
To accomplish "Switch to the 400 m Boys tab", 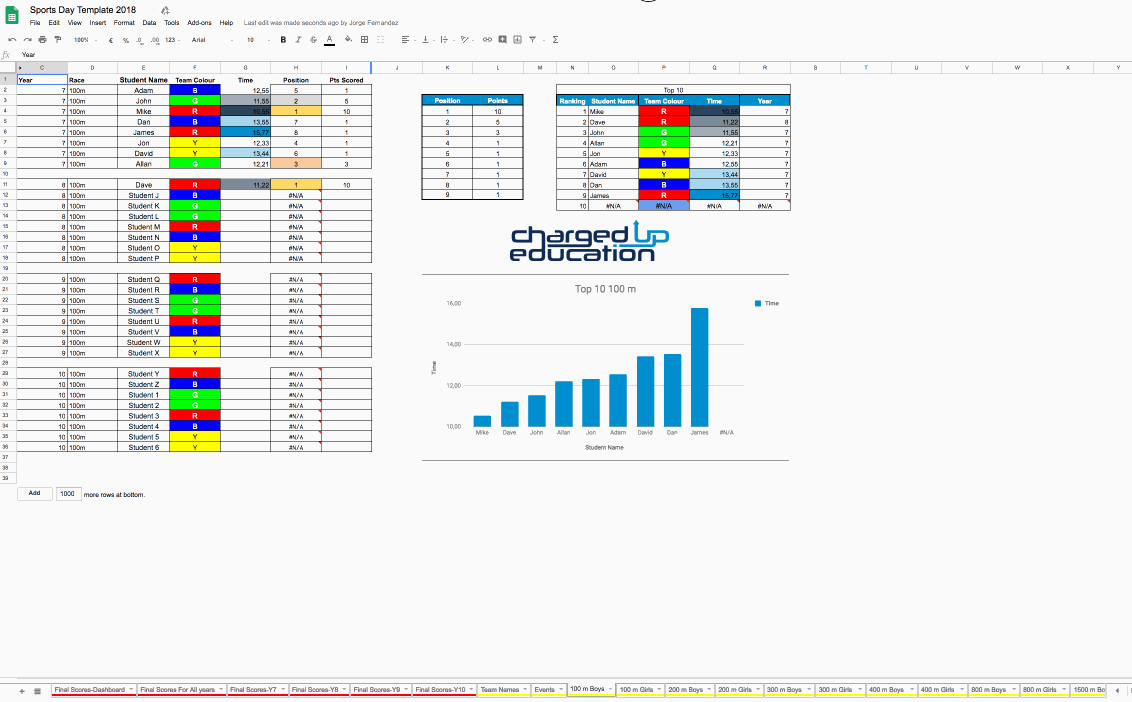I will click(889, 690).
